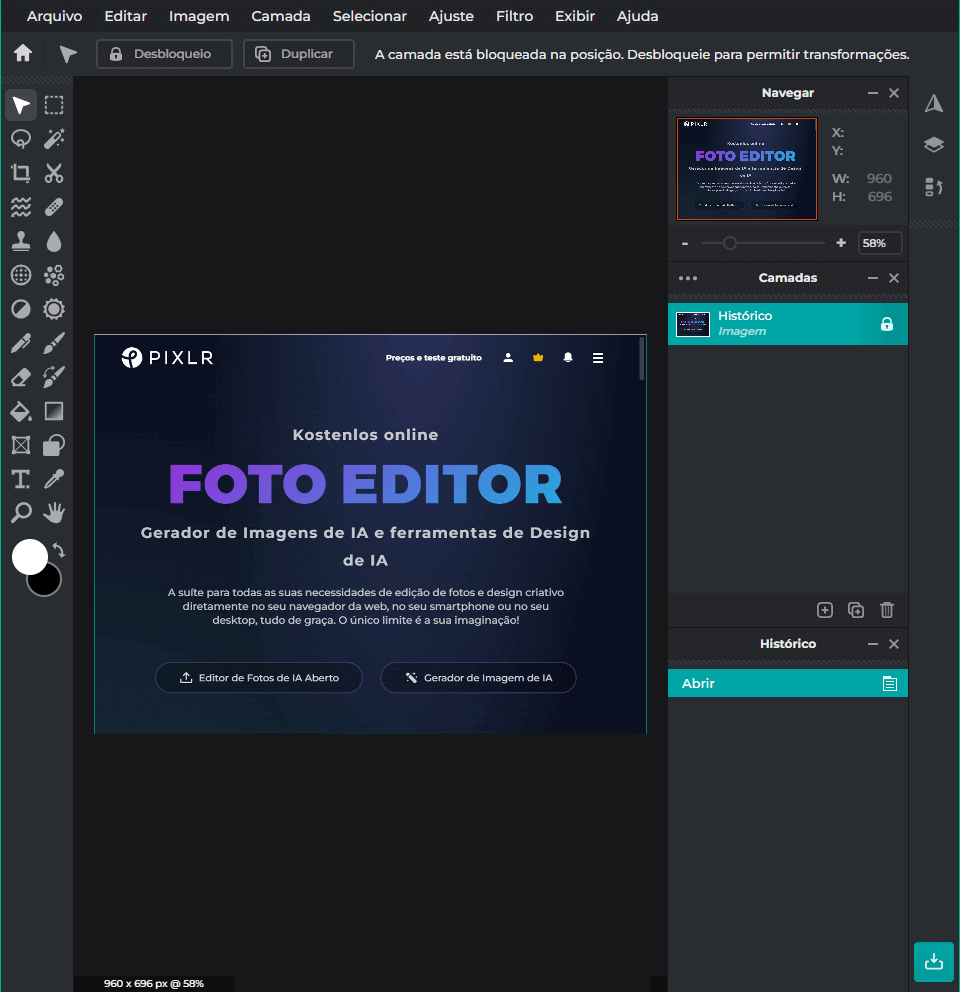This screenshot has height=992, width=960.
Task: Collapse the Camadas panel
Action: tap(873, 278)
